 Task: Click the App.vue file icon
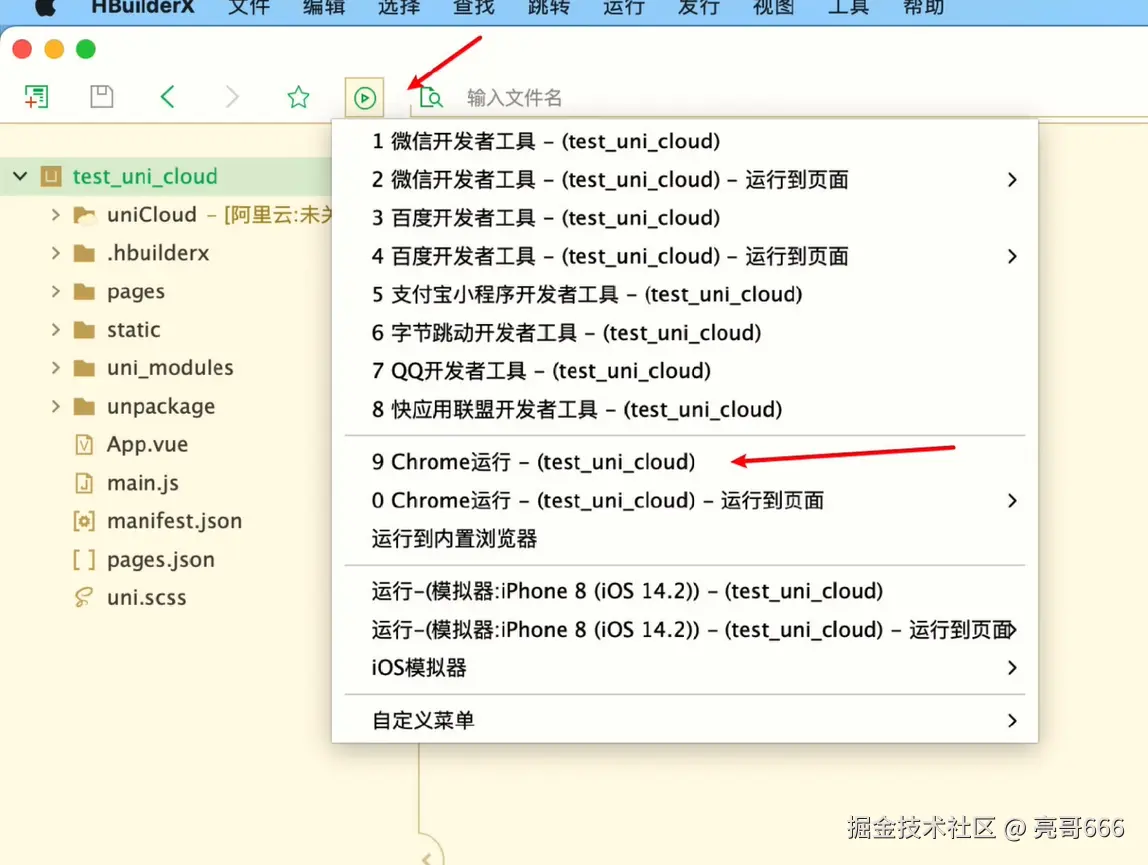click(x=84, y=445)
